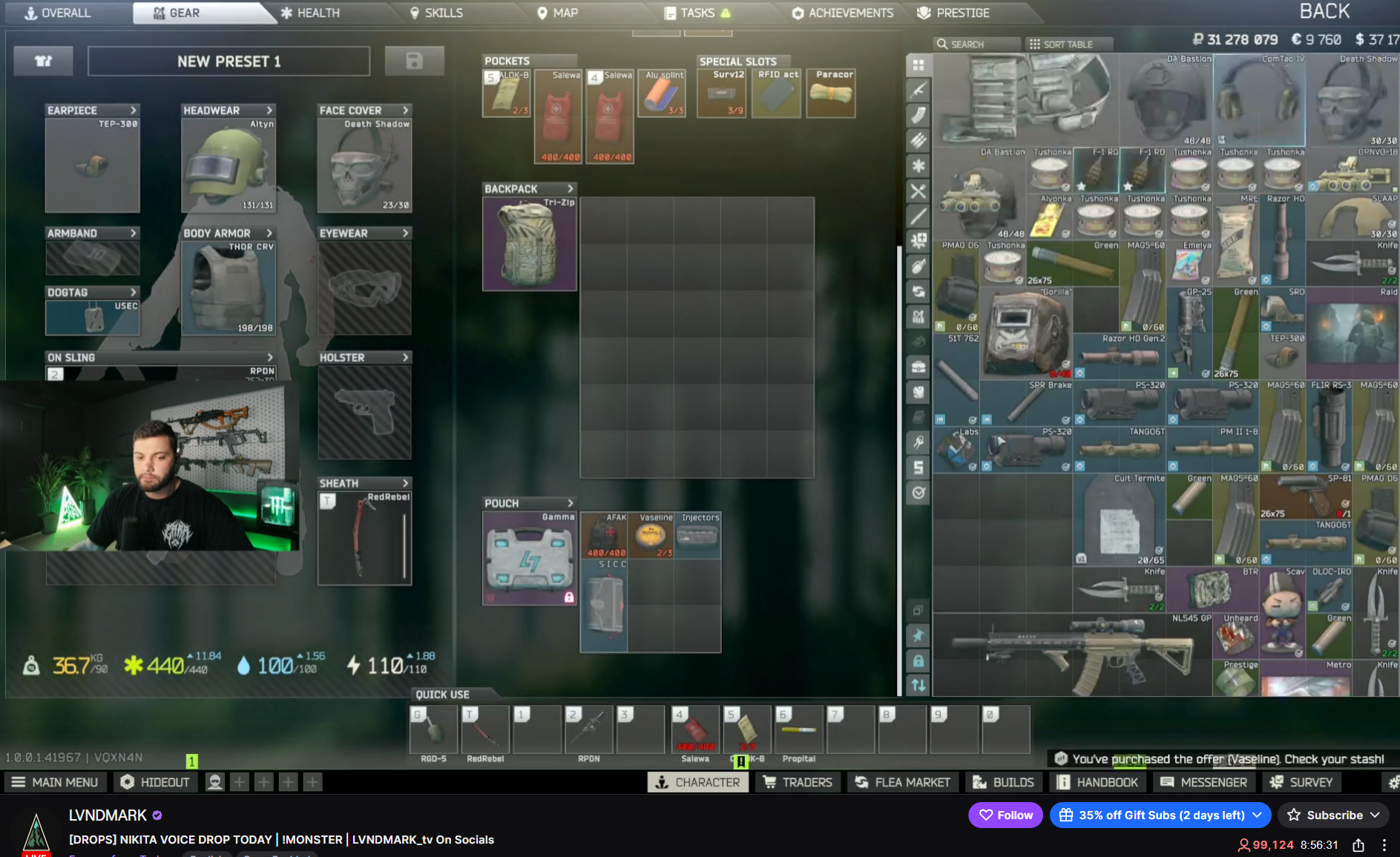Filter stash by the keys icon

(x=918, y=442)
